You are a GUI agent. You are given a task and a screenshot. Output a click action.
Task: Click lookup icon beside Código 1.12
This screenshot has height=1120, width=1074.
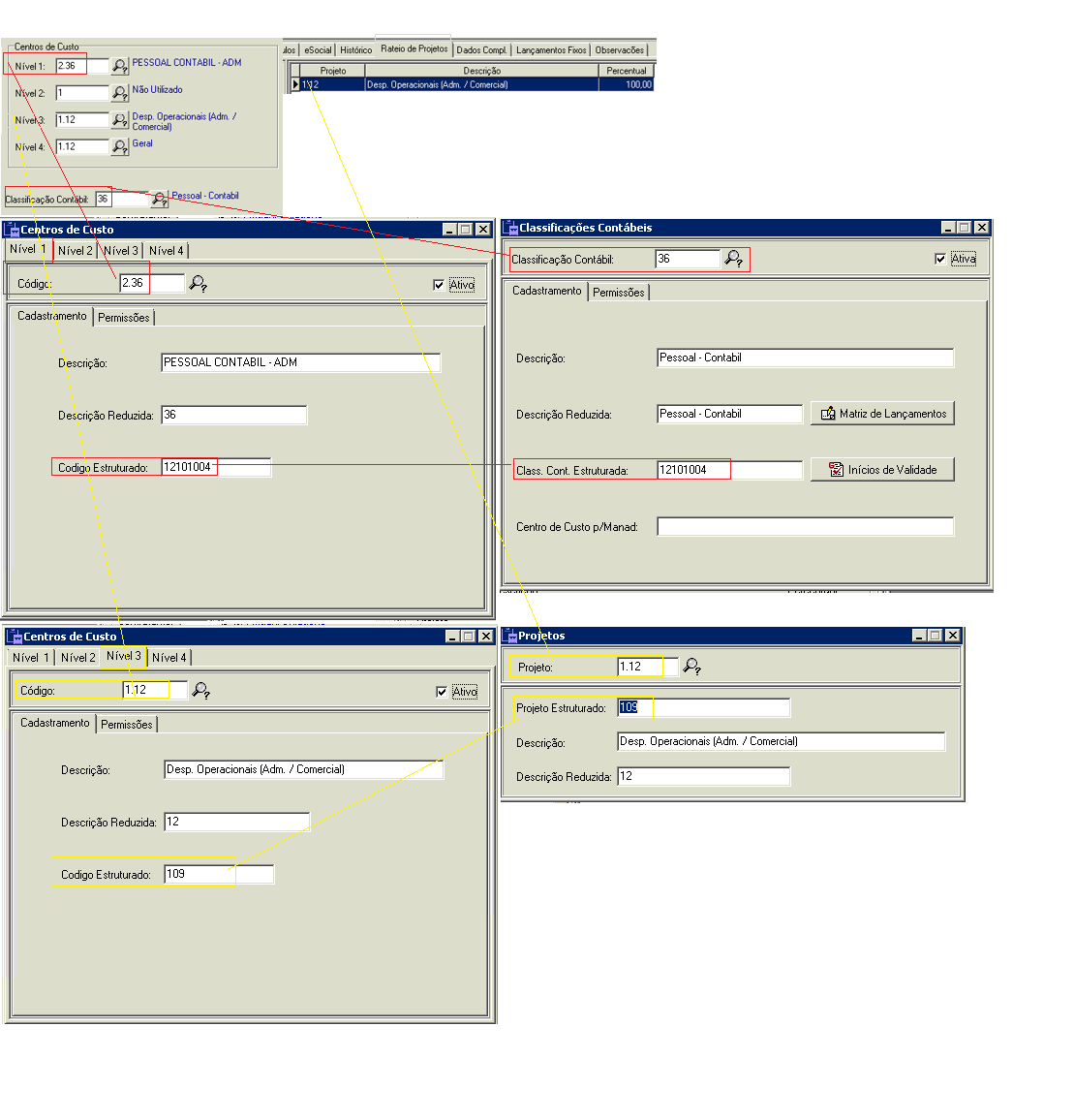(x=201, y=691)
